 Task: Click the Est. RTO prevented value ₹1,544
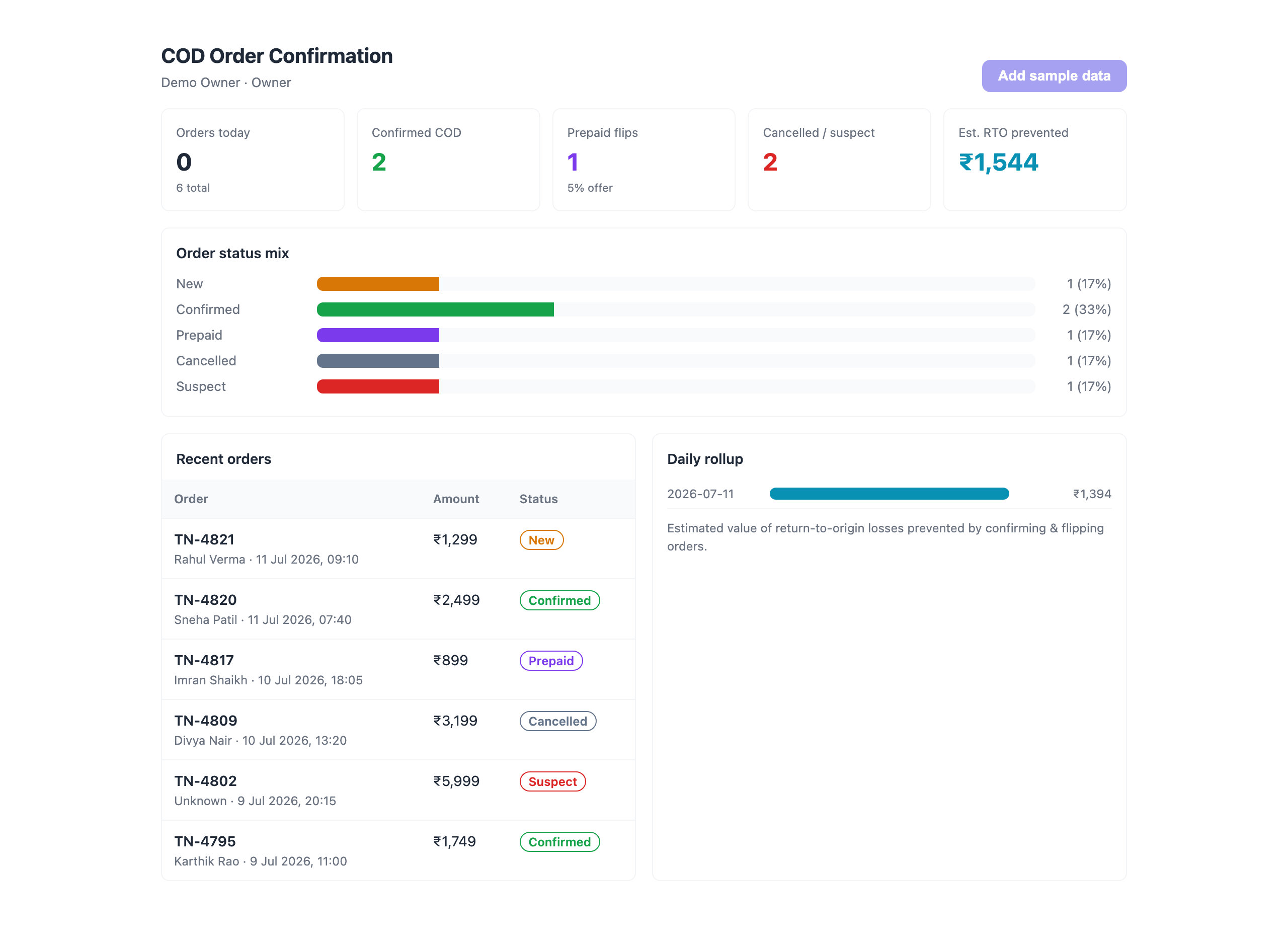click(x=998, y=162)
